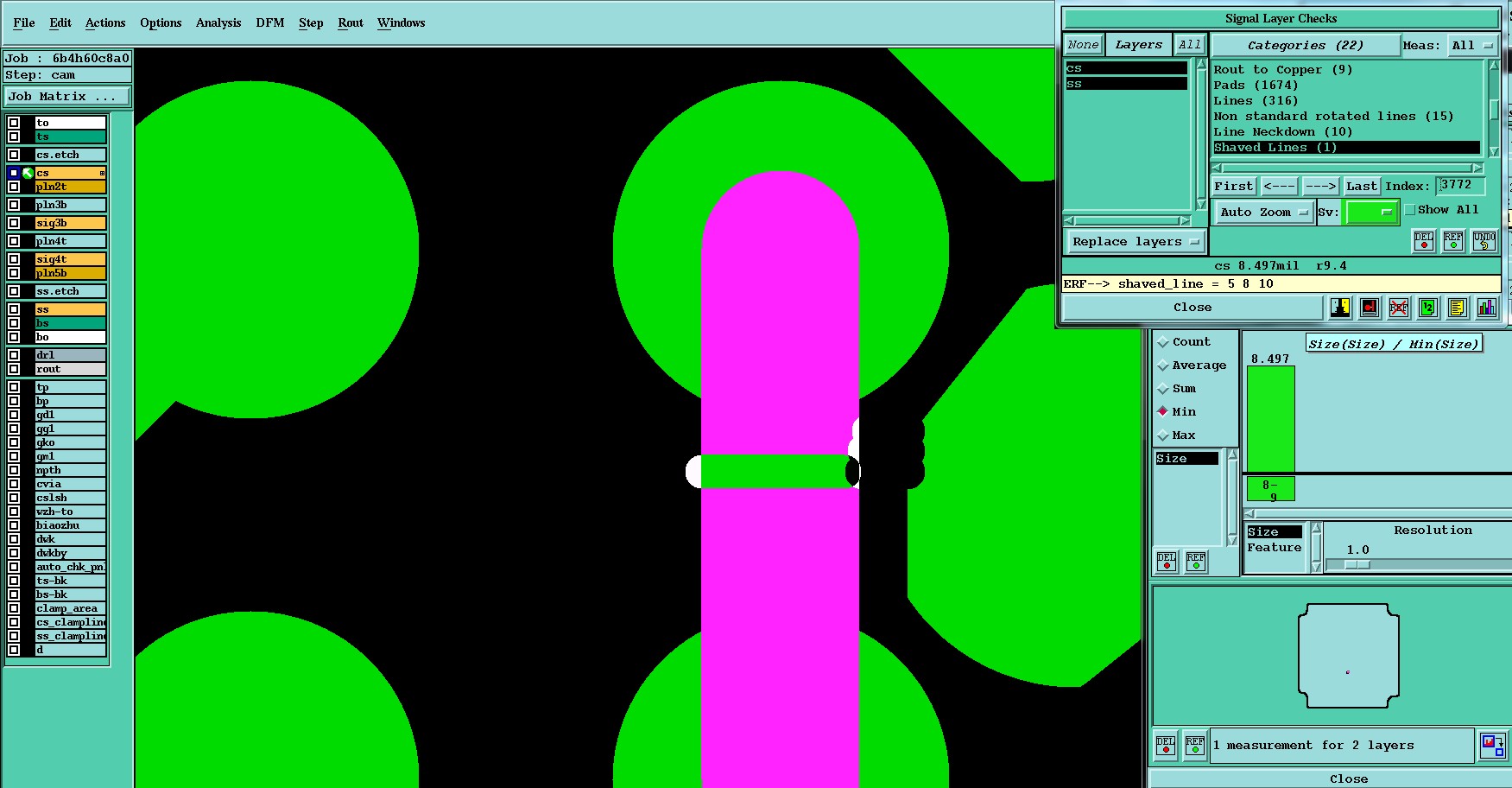This screenshot has width=1512, height=788.
Task: Click the green numbered page icon
Action: pos(1428,308)
